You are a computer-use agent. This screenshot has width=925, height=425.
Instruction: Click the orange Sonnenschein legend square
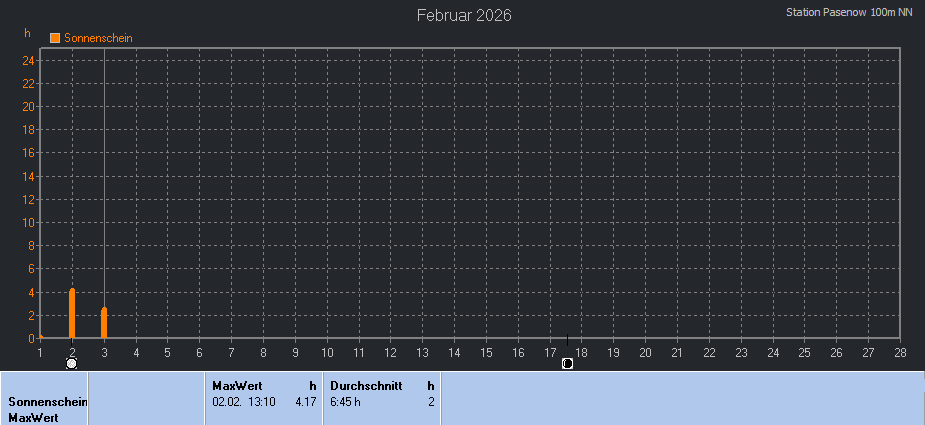(x=55, y=38)
